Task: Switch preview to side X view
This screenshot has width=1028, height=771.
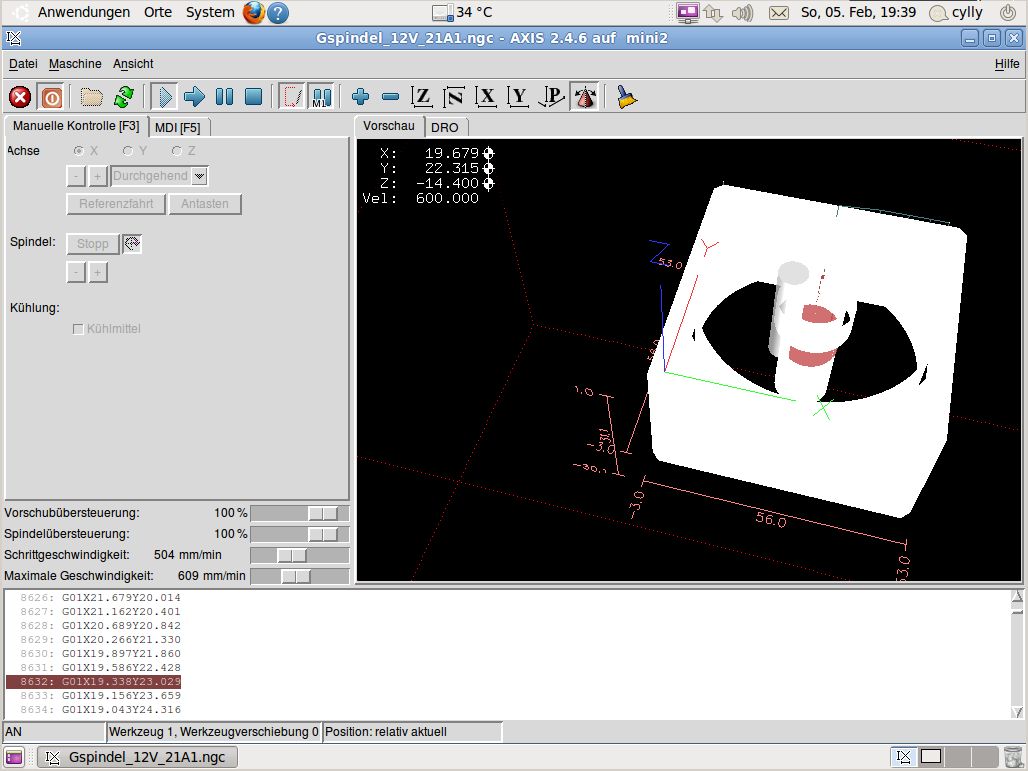Action: (486, 97)
